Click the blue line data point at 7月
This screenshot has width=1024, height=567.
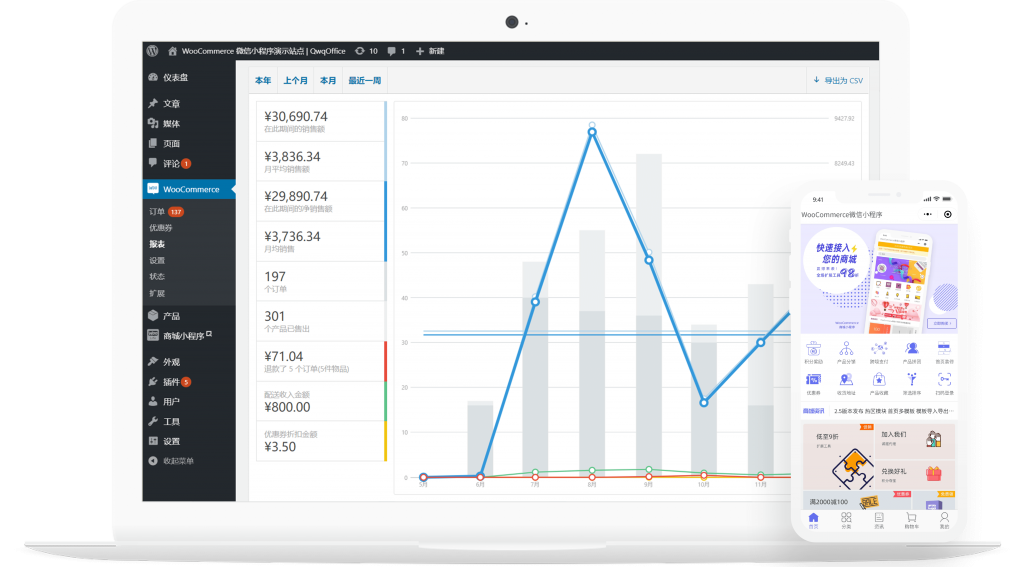[x=535, y=302]
